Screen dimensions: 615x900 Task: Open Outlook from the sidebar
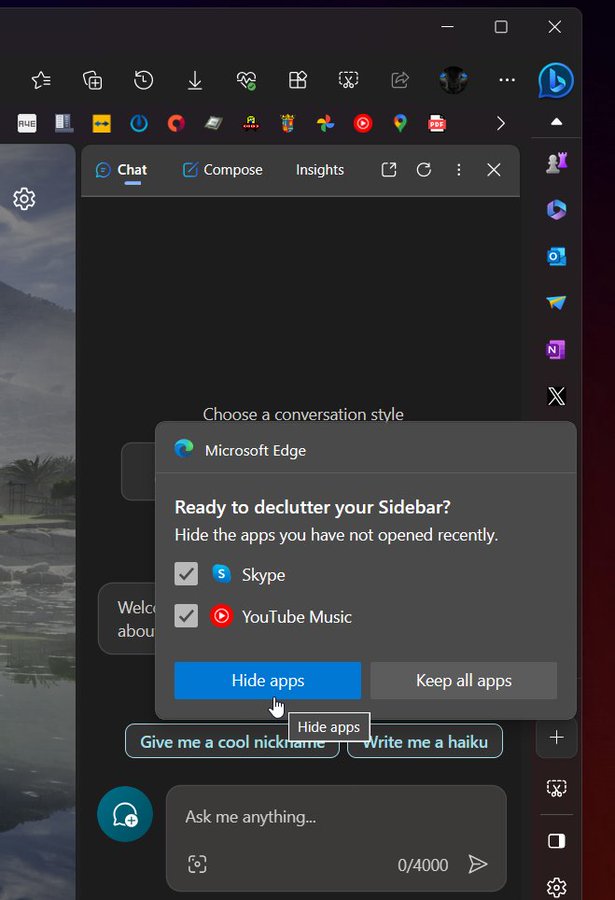[x=556, y=256]
